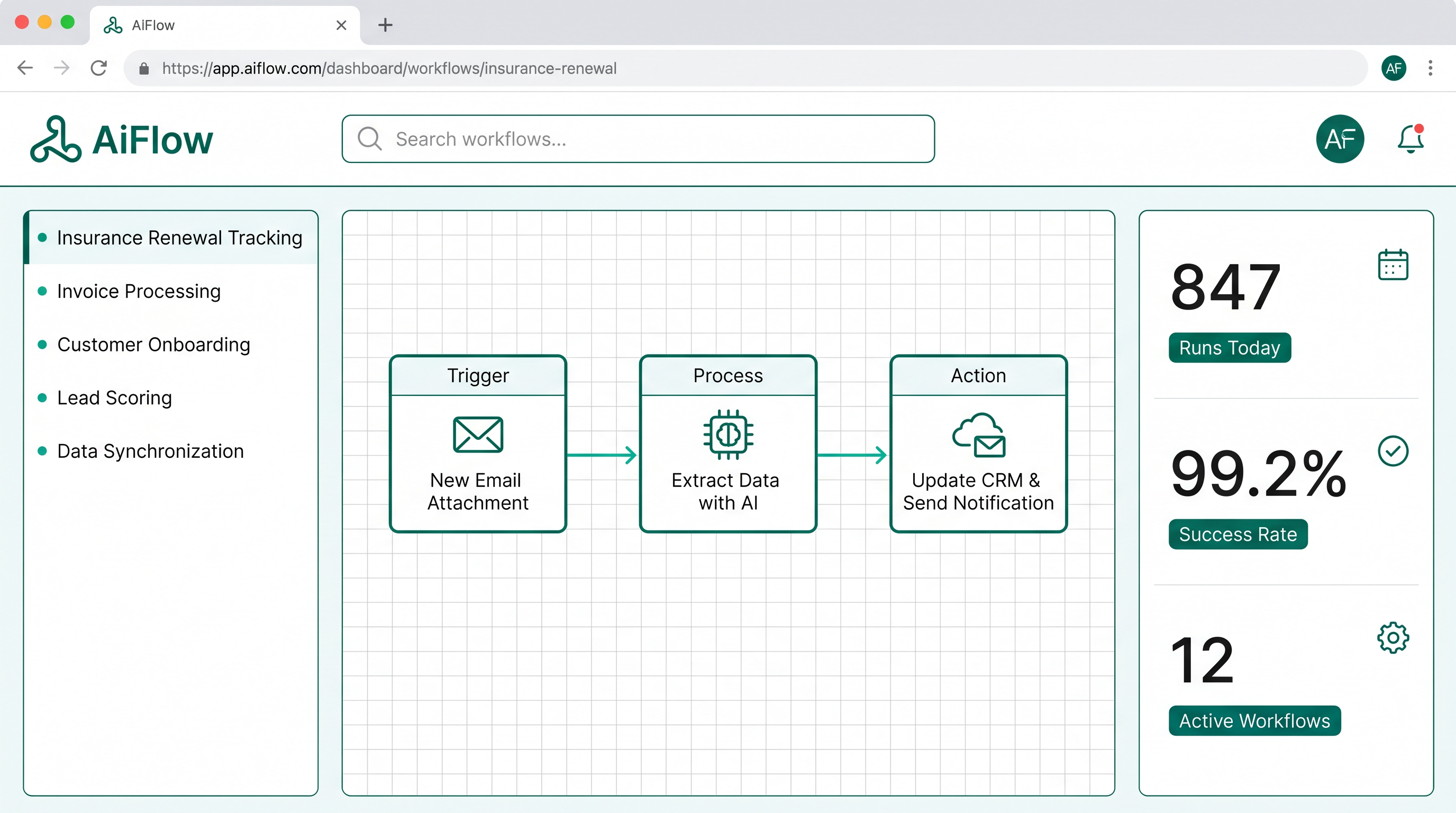
Task: Click the padlock icon in the address bar
Action: coord(144,68)
